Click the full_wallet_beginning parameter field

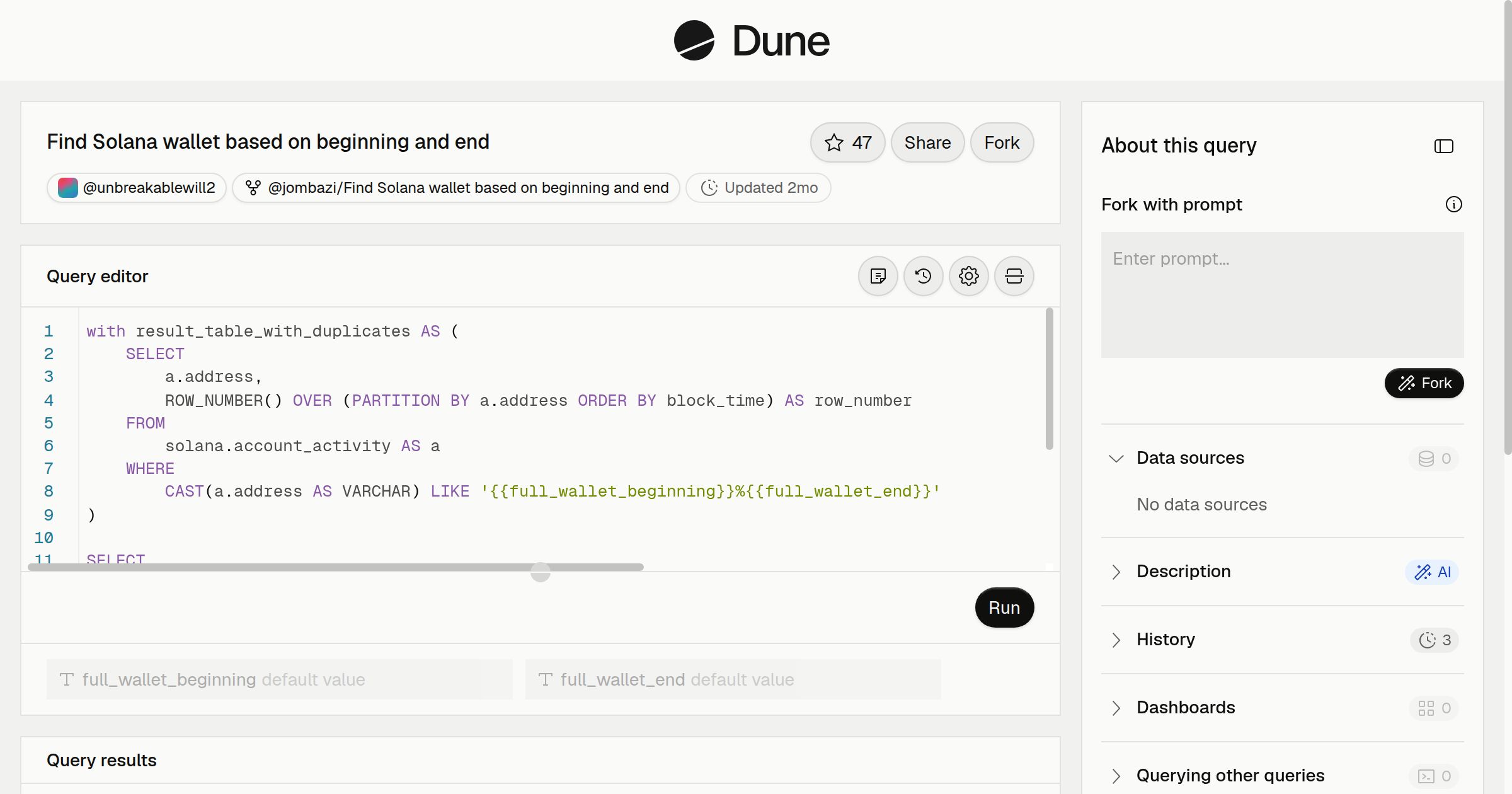280,679
